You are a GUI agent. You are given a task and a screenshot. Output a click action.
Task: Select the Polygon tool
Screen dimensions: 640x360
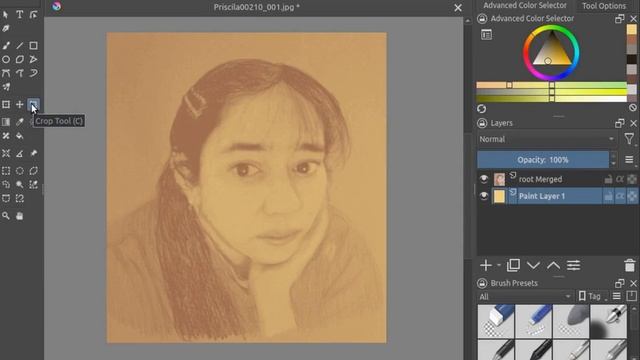click(20, 60)
